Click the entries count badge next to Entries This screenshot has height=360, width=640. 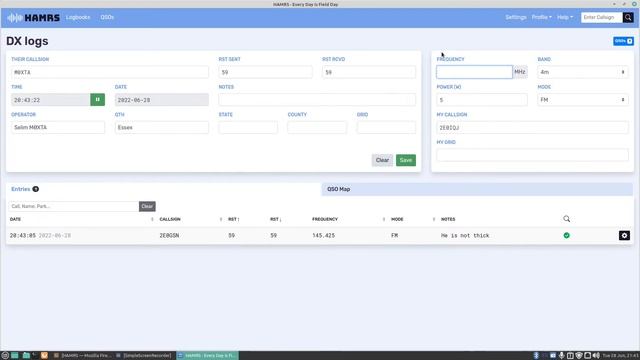tap(36, 189)
